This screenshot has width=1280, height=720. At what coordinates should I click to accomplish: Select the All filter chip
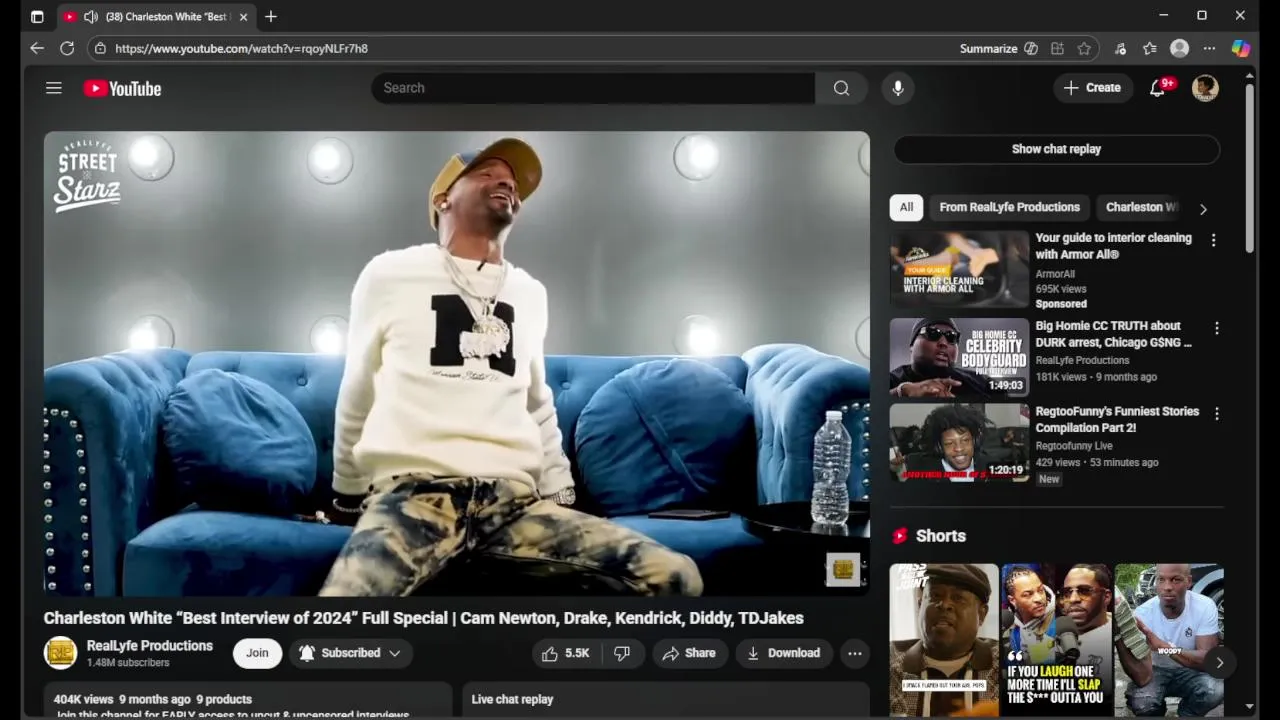pyautogui.click(x=906, y=207)
